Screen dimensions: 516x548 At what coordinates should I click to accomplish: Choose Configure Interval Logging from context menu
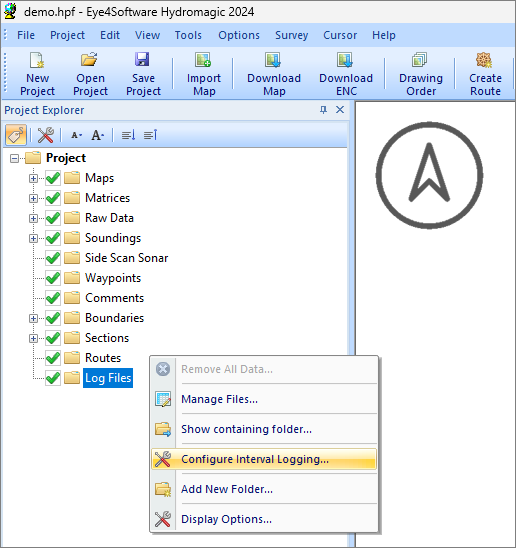pos(264,459)
